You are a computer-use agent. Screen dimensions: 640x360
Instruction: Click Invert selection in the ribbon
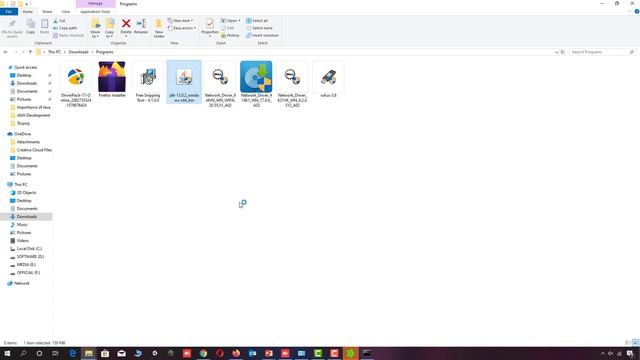[x=262, y=36]
